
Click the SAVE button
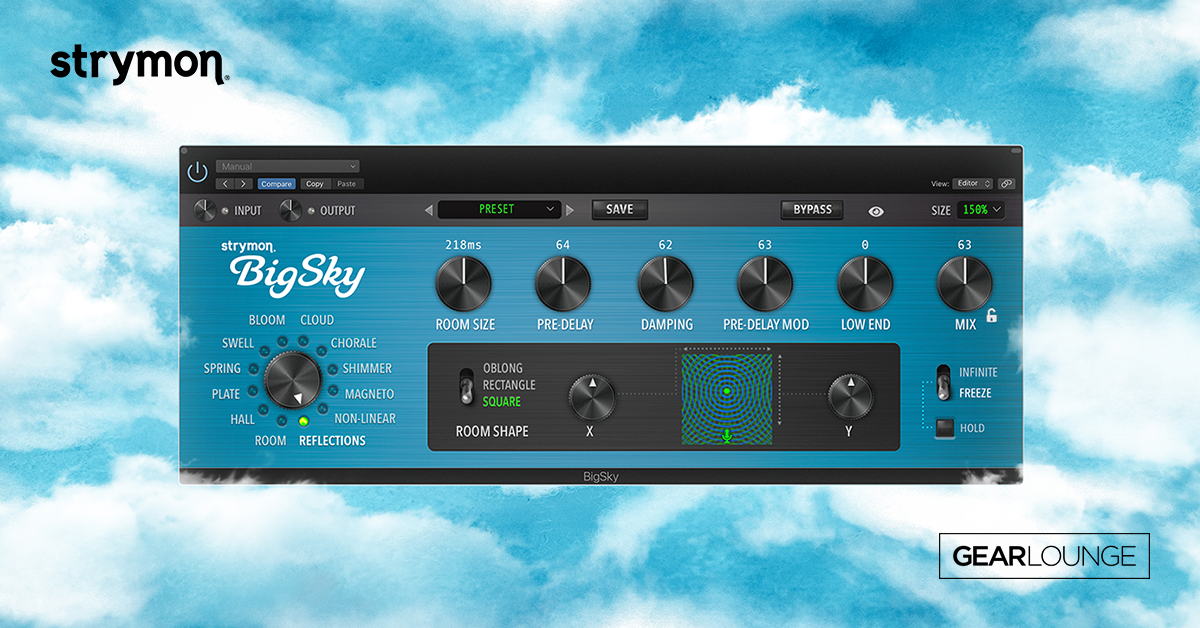pos(619,209)
